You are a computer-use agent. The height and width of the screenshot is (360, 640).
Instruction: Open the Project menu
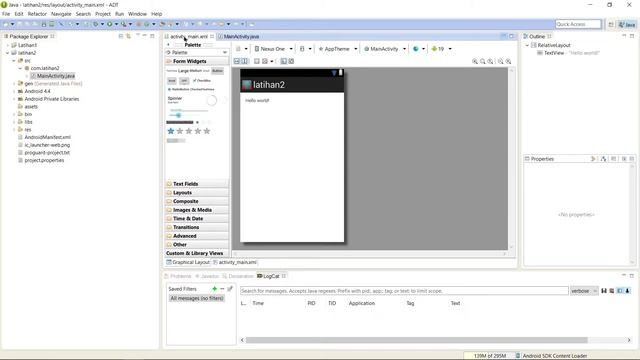click(103, 14)
